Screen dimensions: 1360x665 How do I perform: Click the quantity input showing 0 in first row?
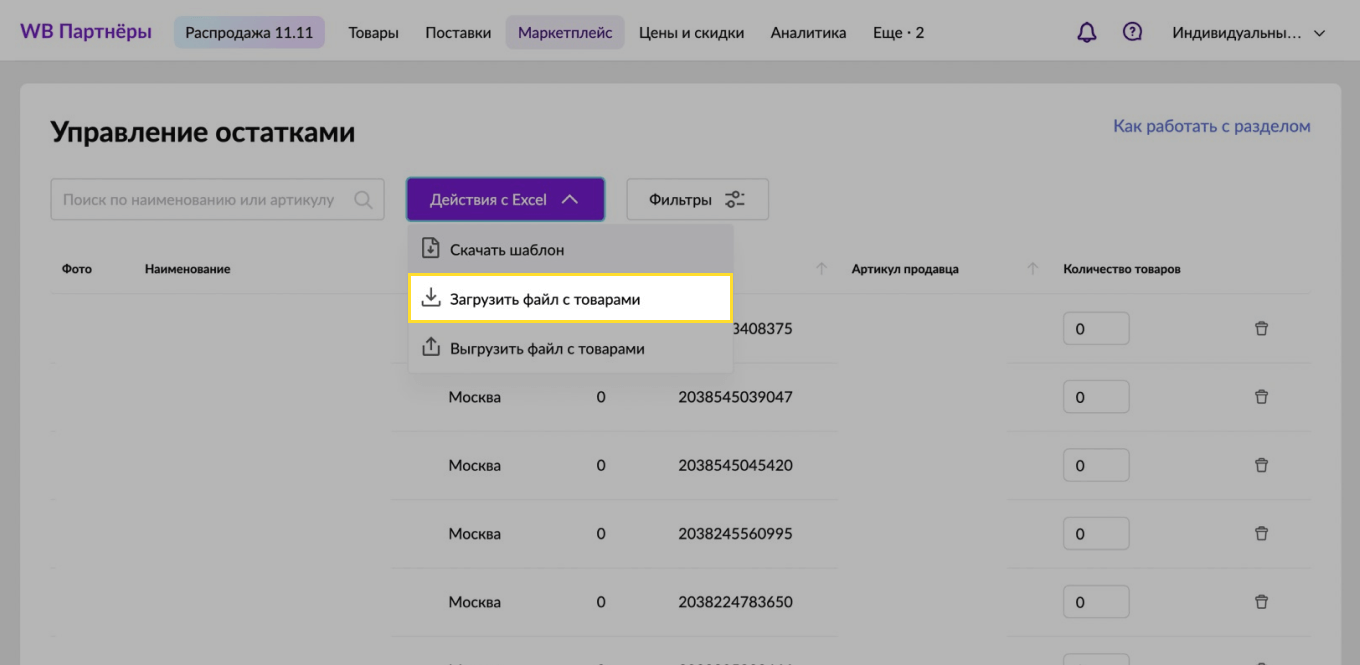click(x=1096, y=328)
